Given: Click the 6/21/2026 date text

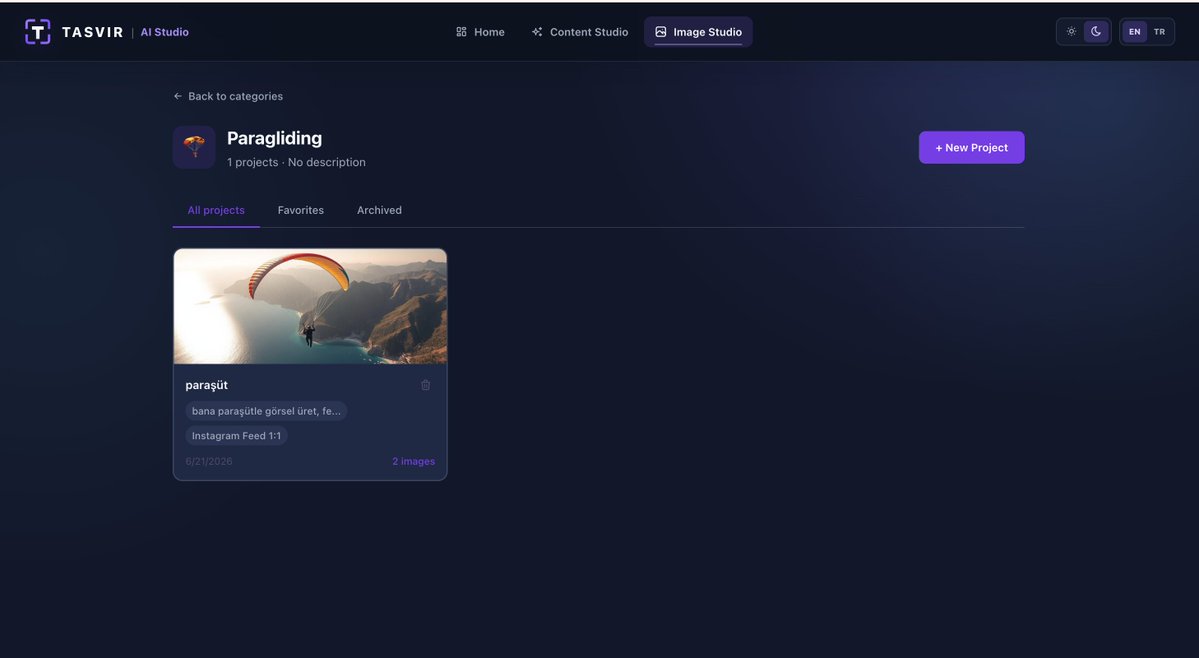Looking at the screenshot, I should (209, 462).
